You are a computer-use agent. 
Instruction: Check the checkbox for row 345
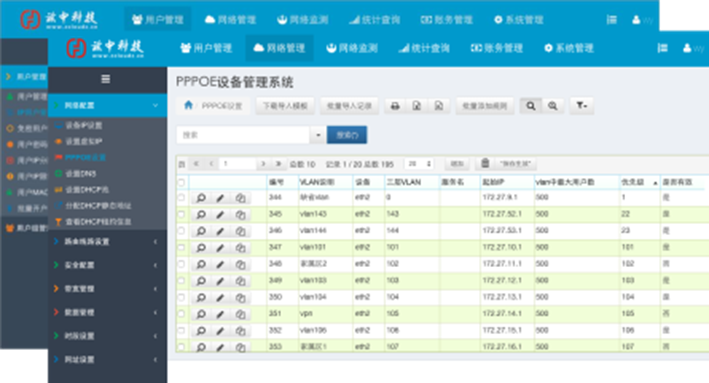(181, 214)
